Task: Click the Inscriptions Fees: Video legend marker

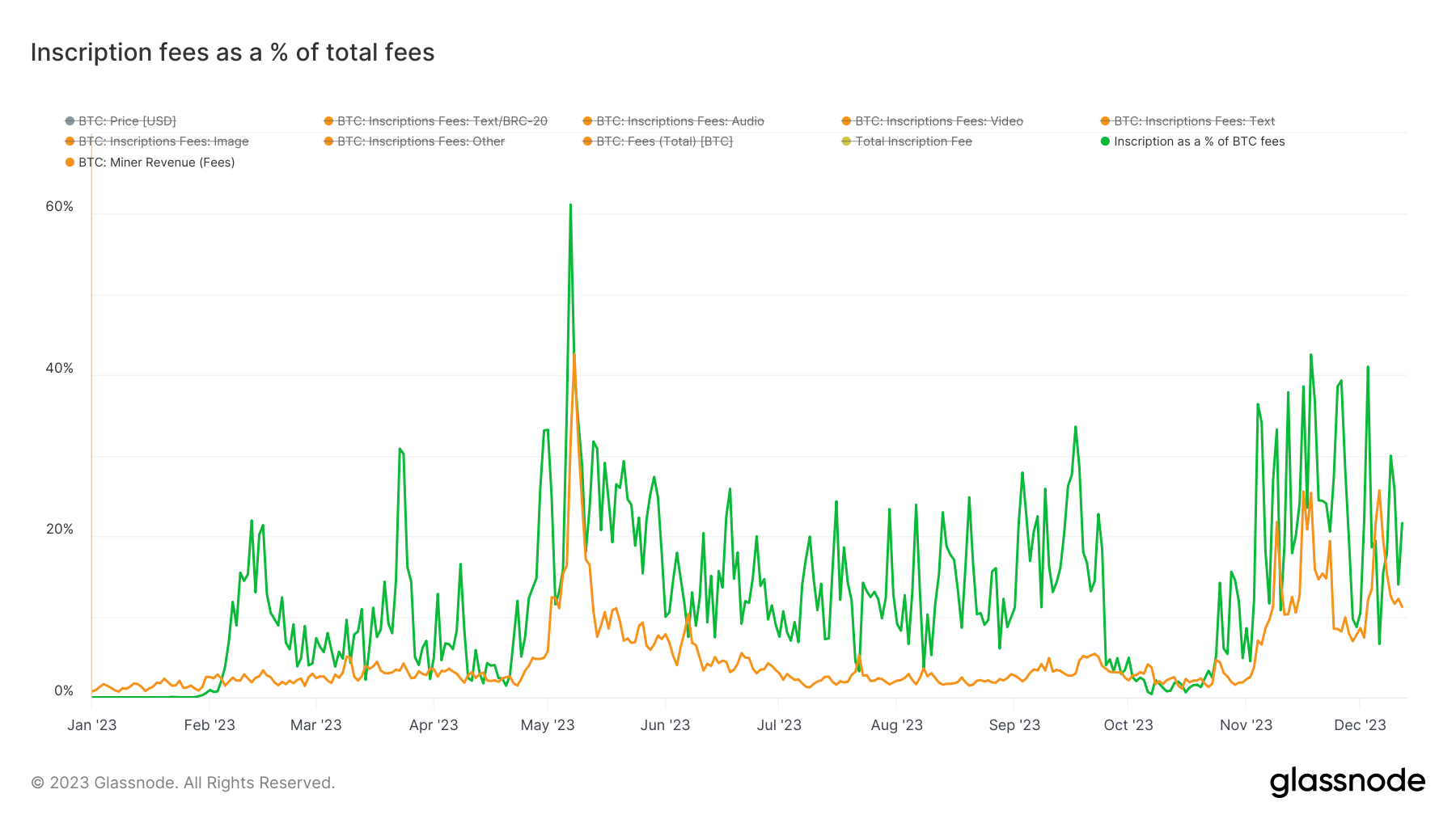Action: point(846,121)
